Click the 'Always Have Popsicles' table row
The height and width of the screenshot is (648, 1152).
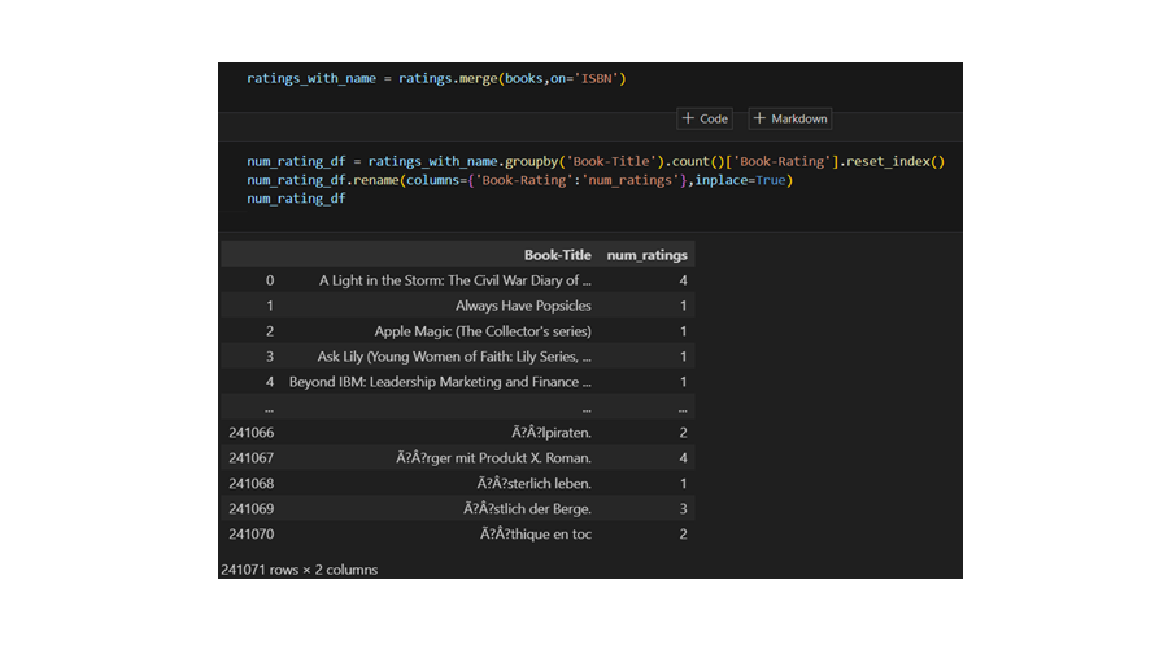(523, 306)
